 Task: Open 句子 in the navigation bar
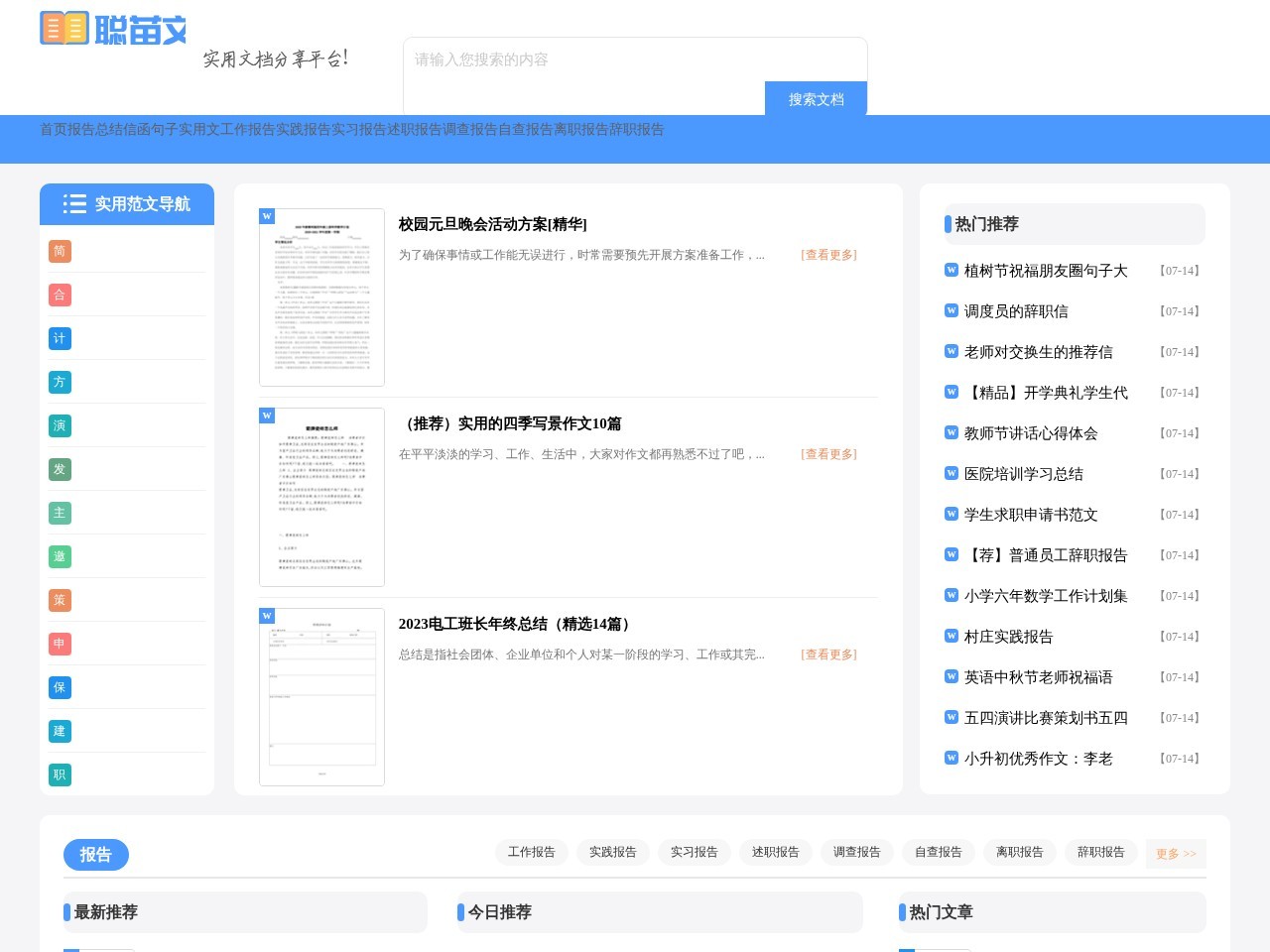[x=165, y=129]
